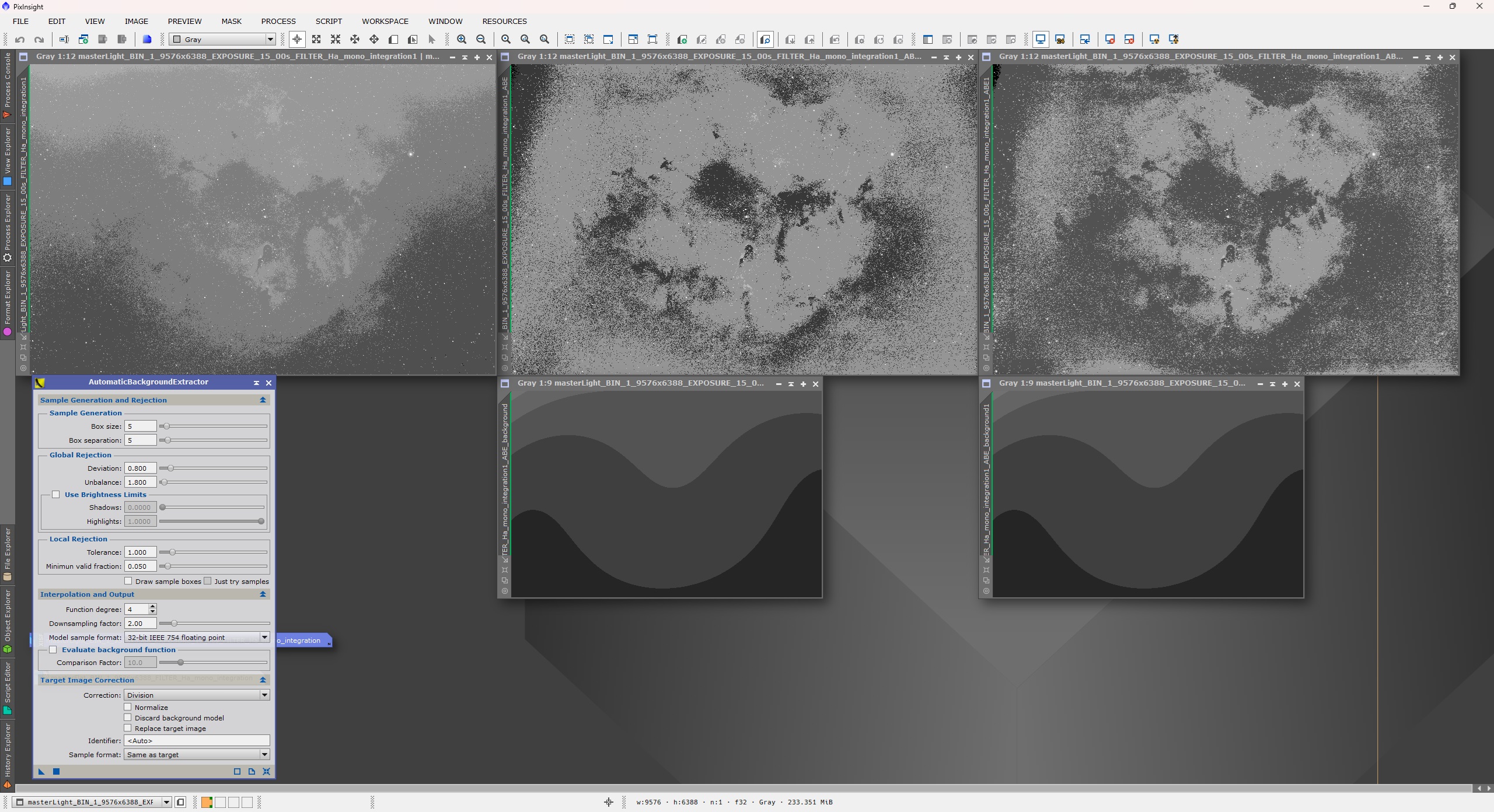Enable Evaluate background function checkbox
Screen dimensions: 1494x812
(53, 650)
